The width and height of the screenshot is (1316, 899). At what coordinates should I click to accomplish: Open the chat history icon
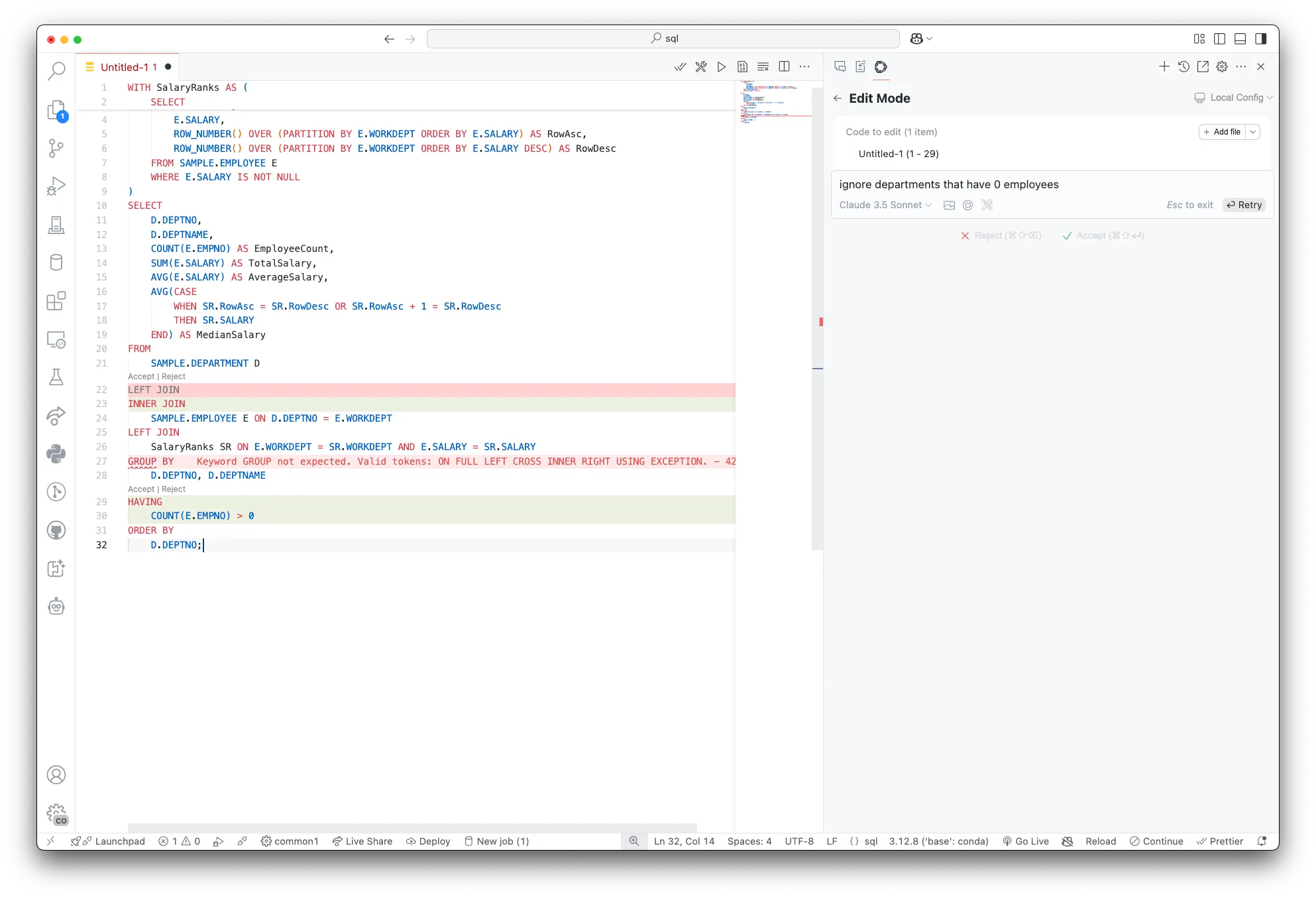(x=1183, y=67)
